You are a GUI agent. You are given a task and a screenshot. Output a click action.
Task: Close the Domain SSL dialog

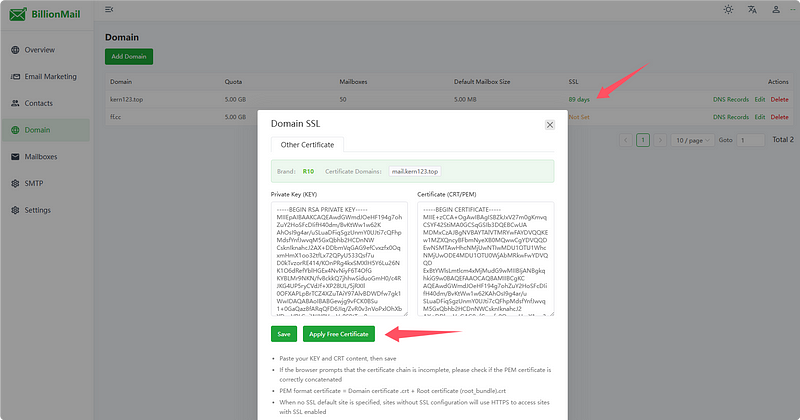549,125
